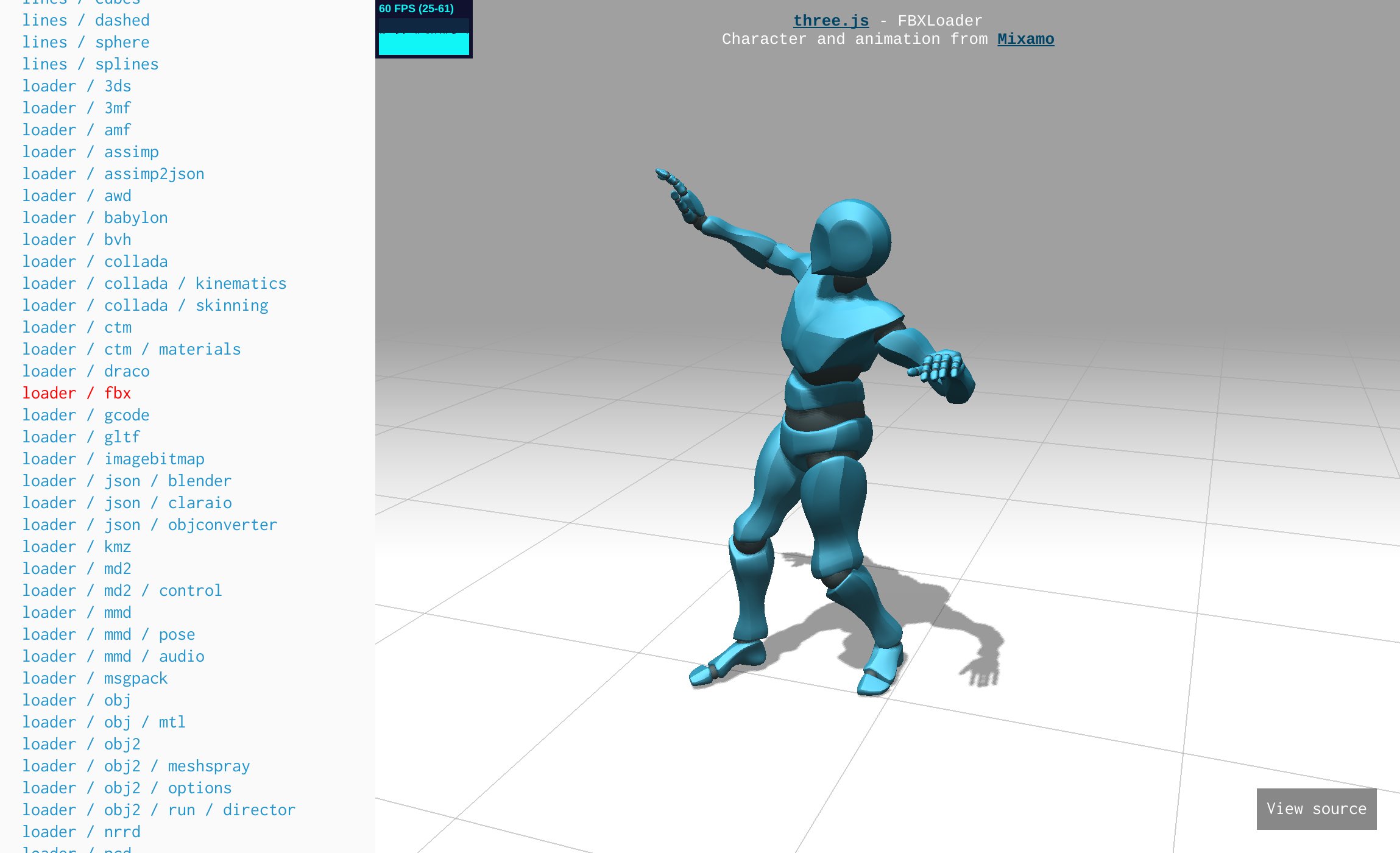Click loader / imagebitmap entry
1400x853 pixels.
(113, 459)
